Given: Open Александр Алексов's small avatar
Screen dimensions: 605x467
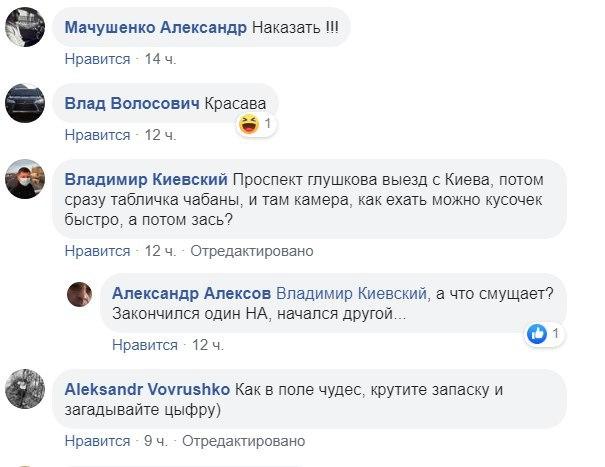Looking at the screenshot, I should click(79, 293).
